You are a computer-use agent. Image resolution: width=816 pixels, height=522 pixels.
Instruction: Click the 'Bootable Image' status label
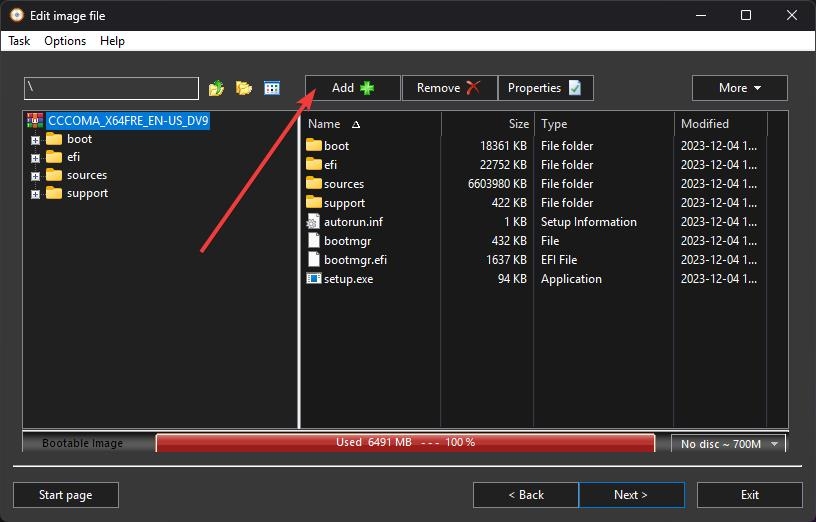[83, 443]
